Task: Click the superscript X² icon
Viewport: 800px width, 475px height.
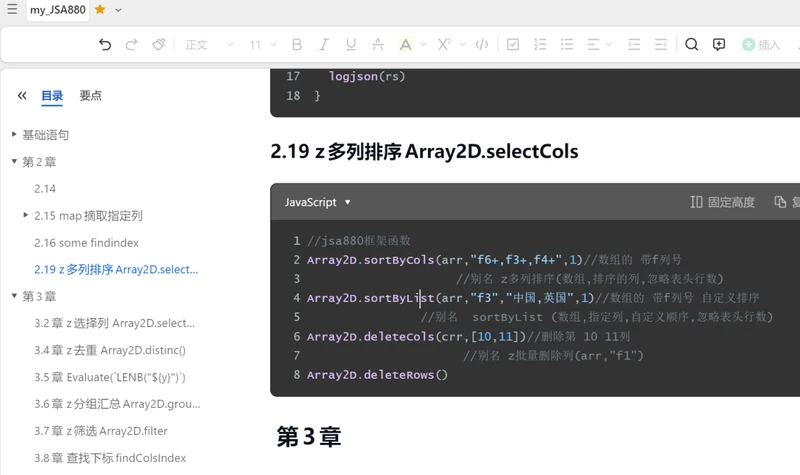Action: 444,45
